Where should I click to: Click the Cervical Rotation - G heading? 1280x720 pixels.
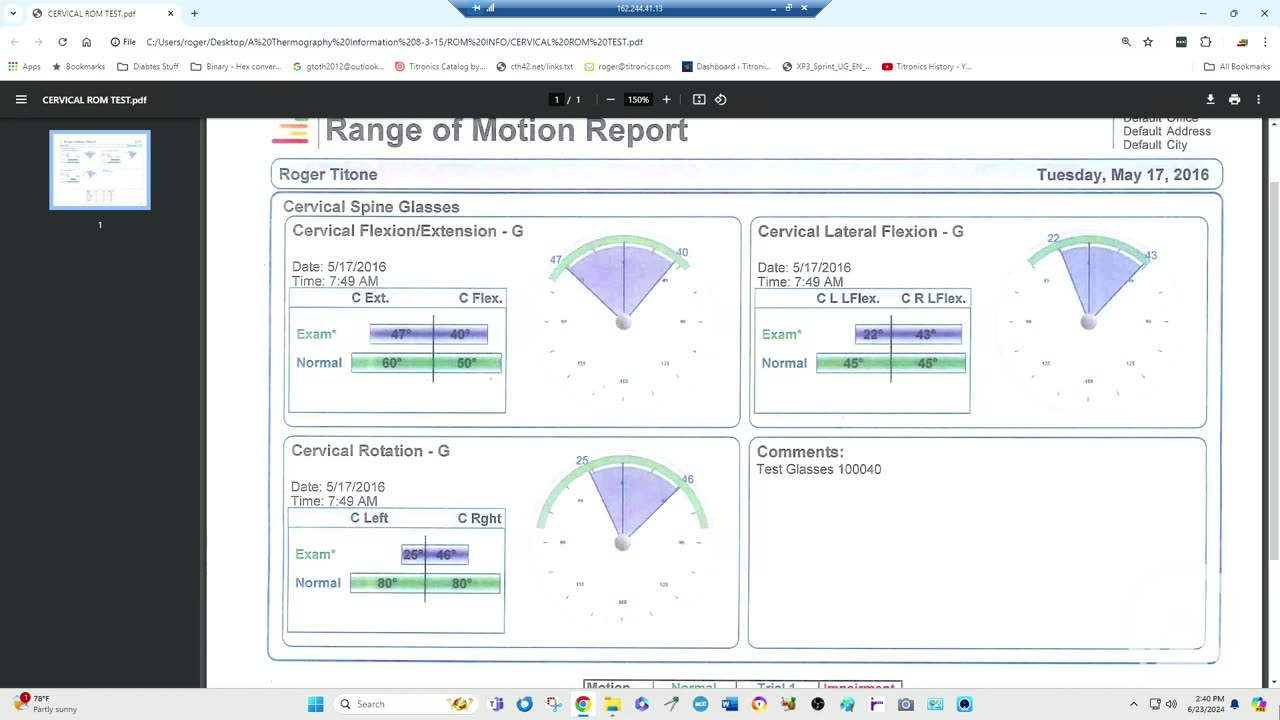(370, 451)
